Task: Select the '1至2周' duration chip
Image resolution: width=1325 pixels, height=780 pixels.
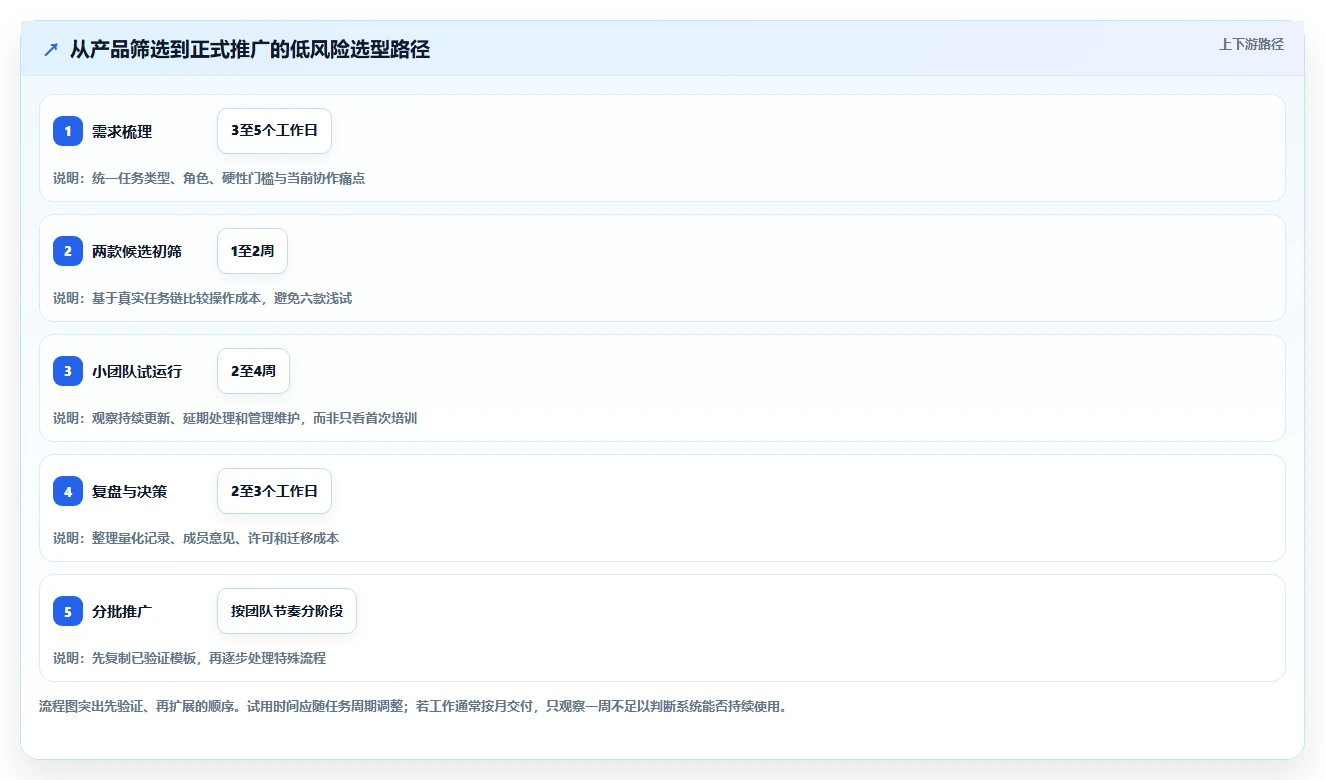Action: [x=252, y=251]
